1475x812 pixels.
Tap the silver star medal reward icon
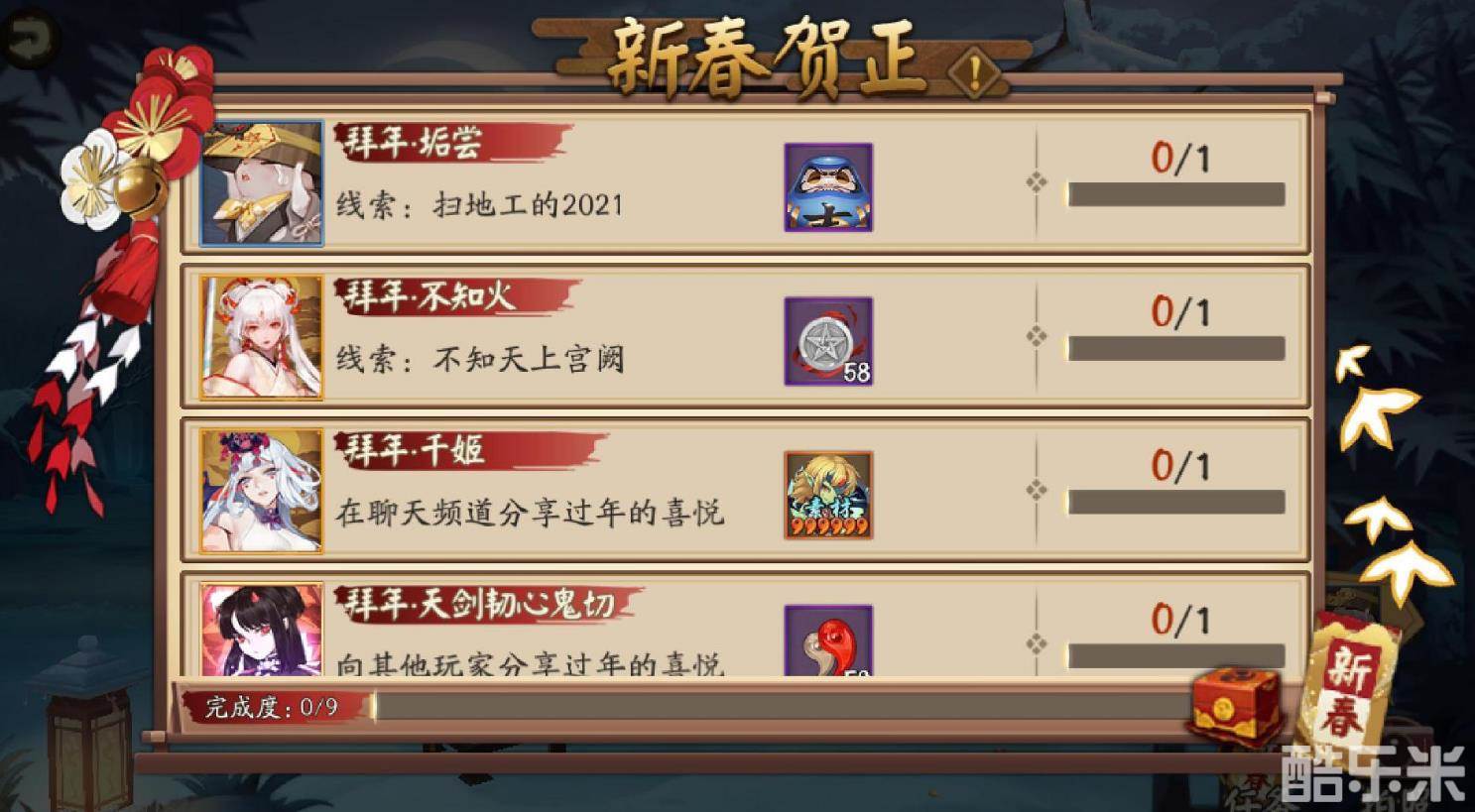click(828, 341)
